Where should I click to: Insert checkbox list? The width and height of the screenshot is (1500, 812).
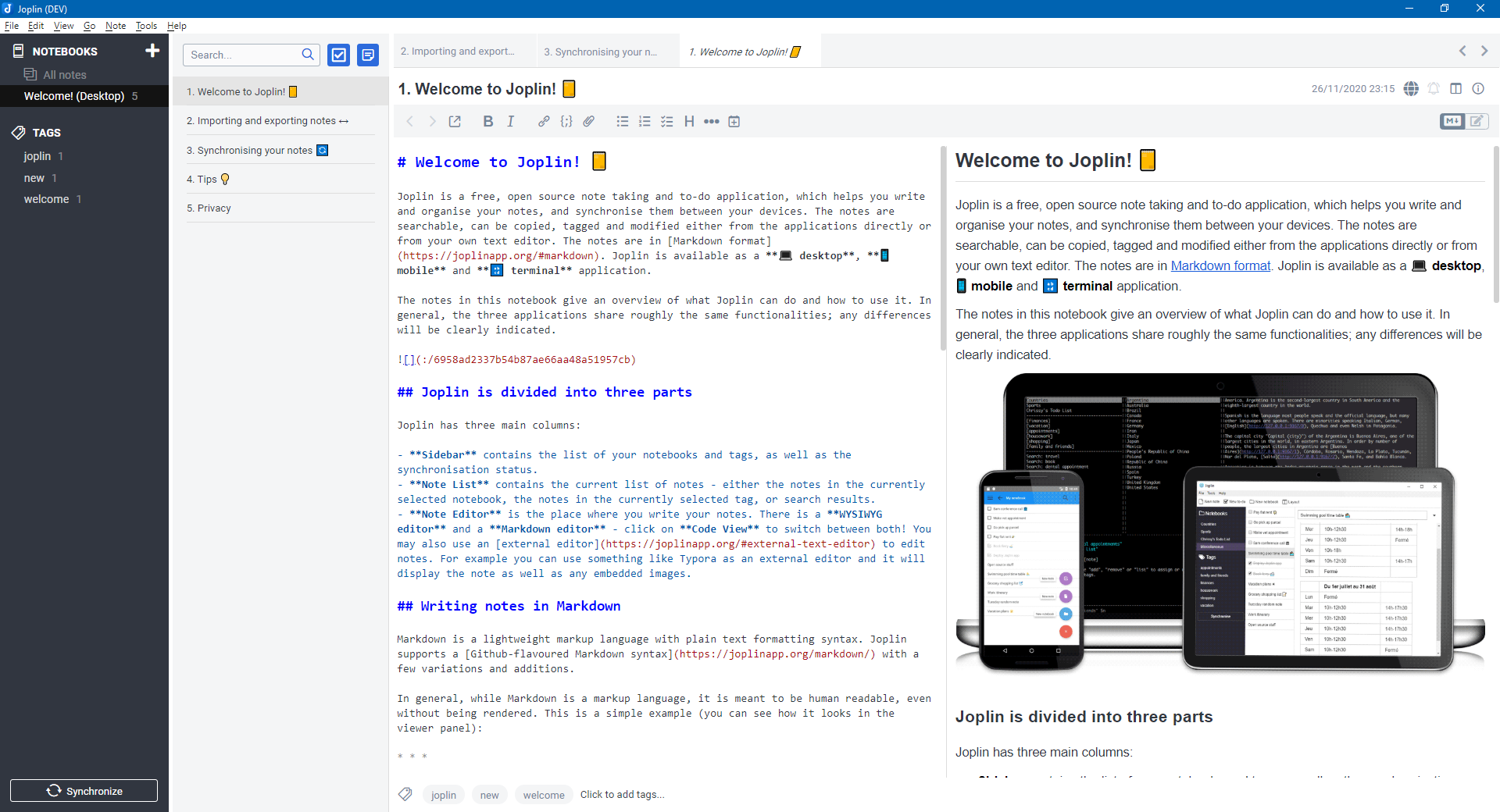(667, 121)
